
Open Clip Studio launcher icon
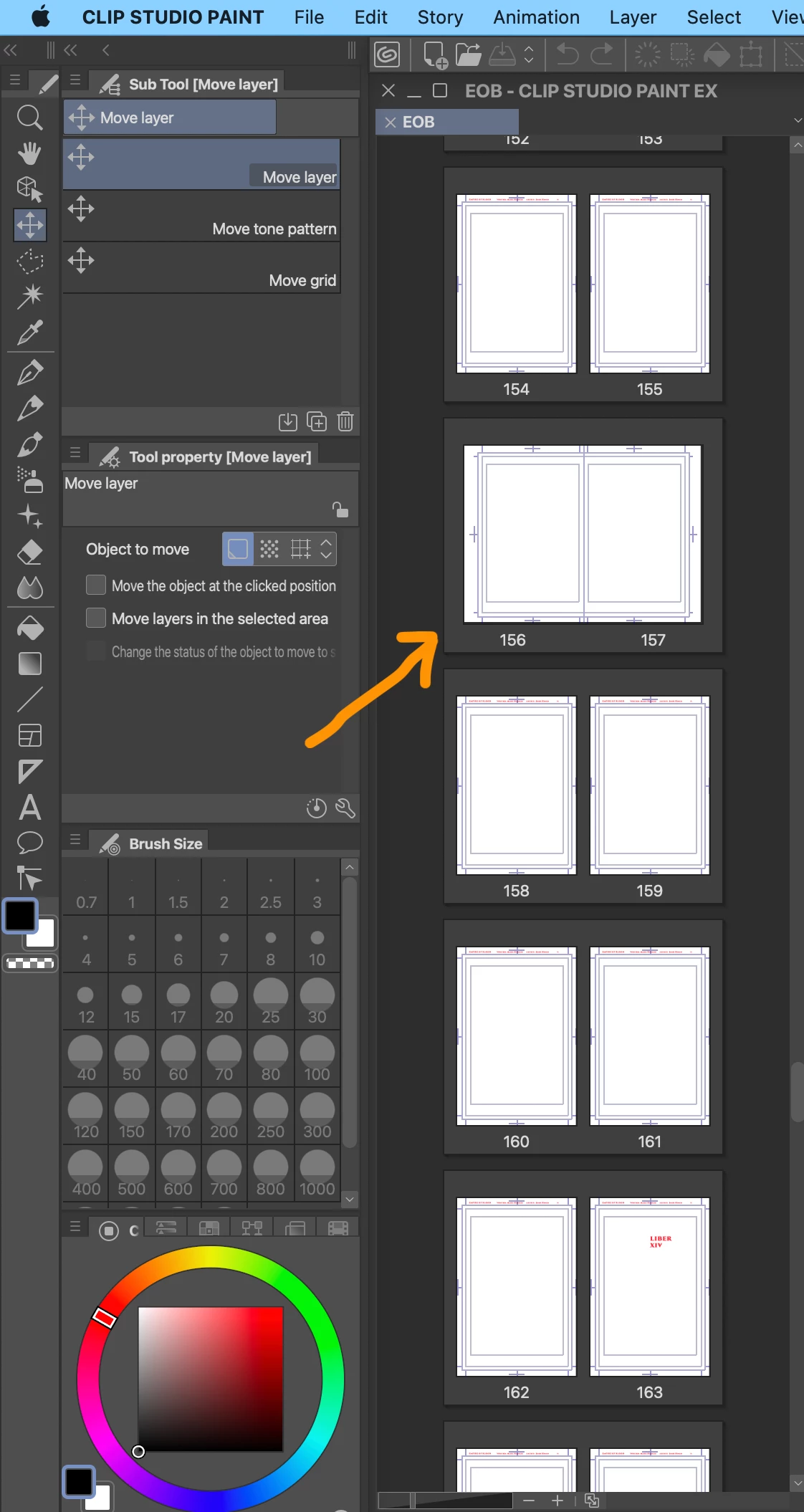pos(387,54)
